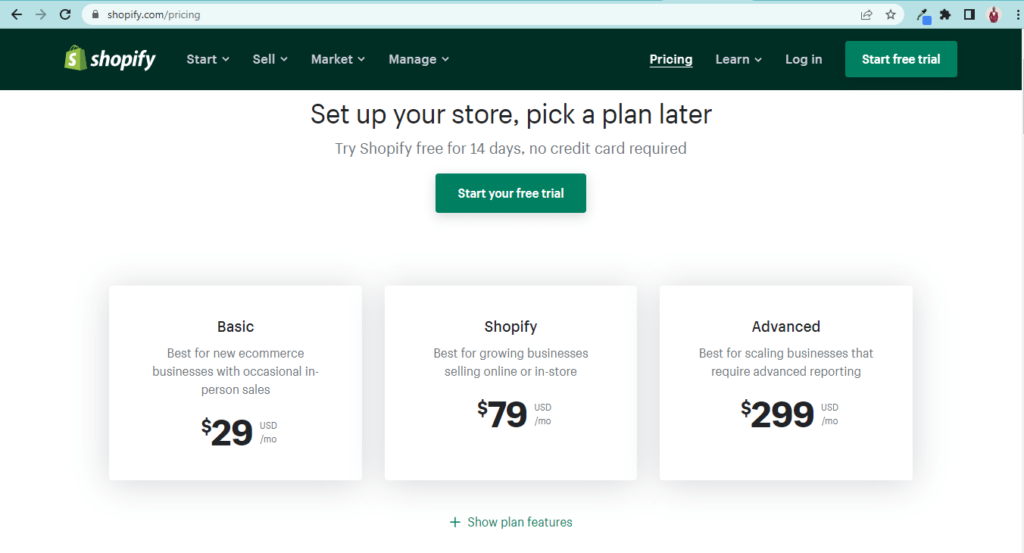Expand the Market dropdown menu

(x=338, y=59)
